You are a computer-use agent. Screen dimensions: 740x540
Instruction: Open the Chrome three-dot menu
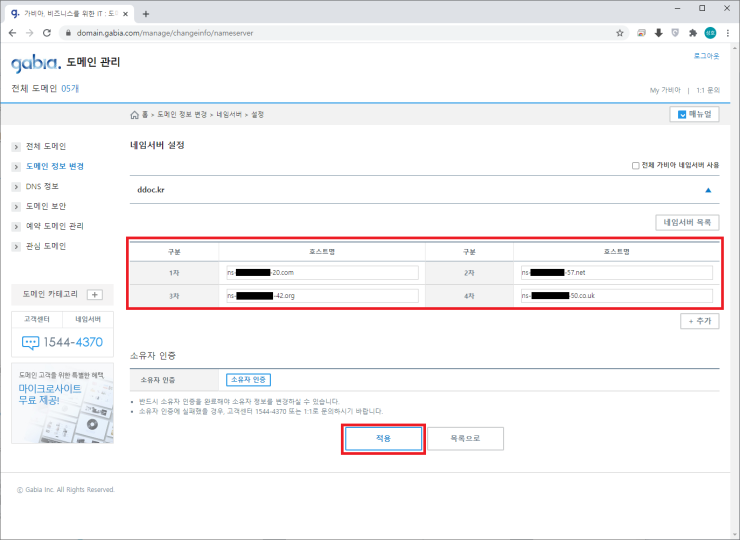(x=727, y=32)
